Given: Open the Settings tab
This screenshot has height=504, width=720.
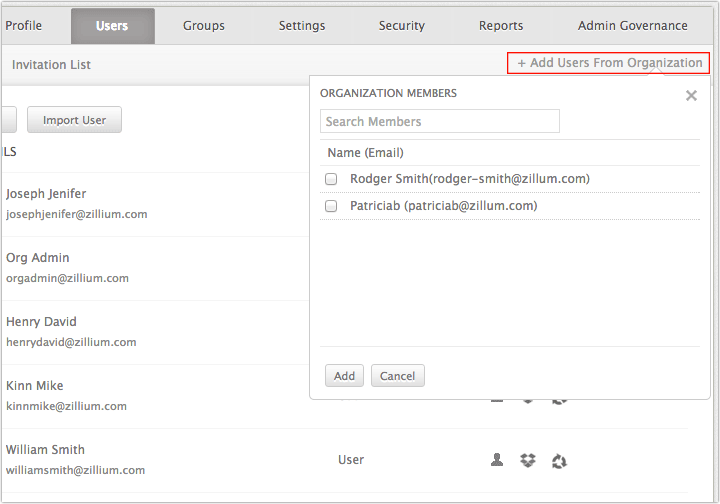Looking at the screenshot, I should tap(302, 26).
